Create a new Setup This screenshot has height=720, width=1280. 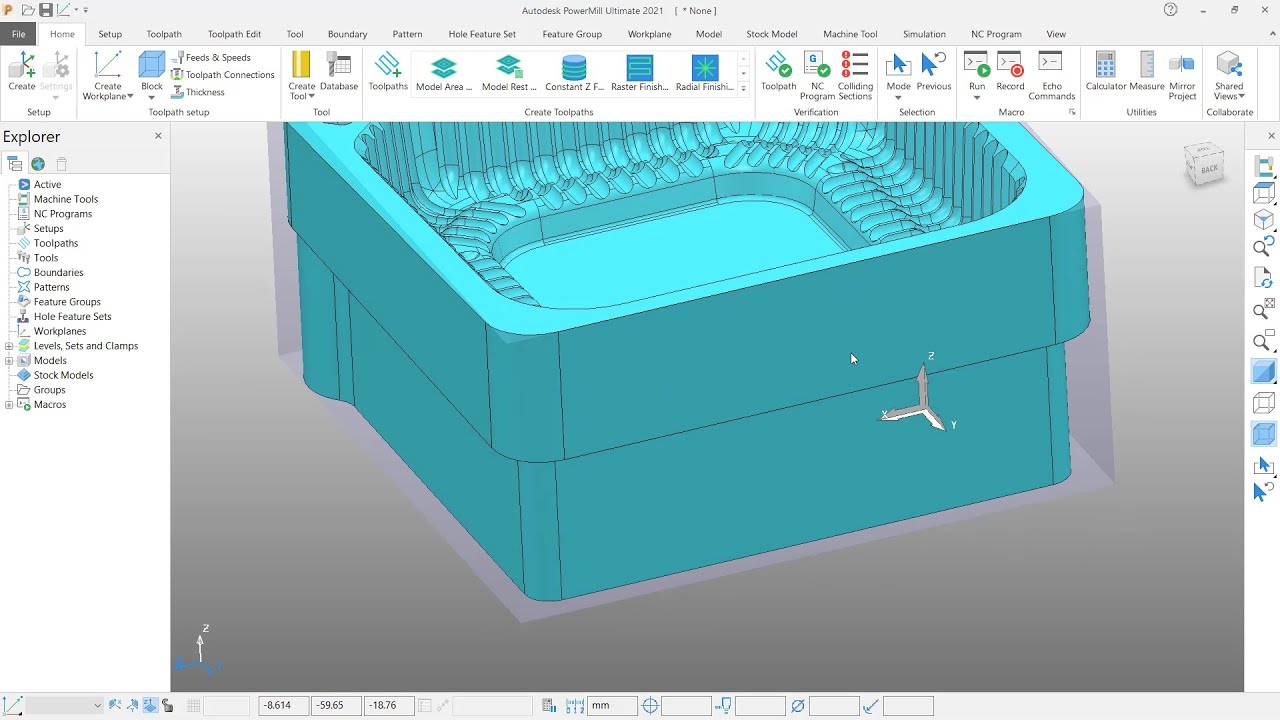pyautogui.click(x=21, y=74)
